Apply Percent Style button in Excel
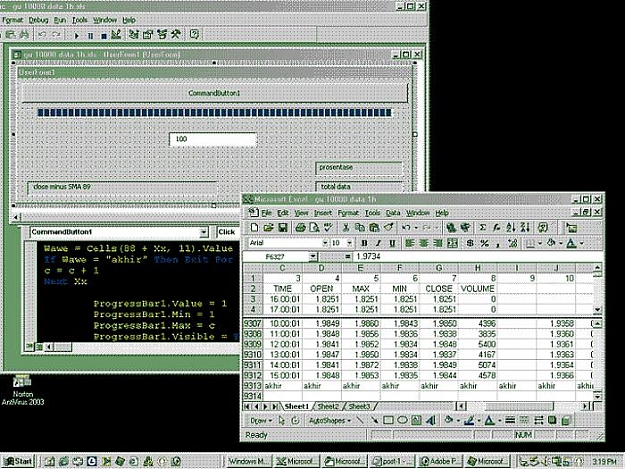The image size is (625, 469). click(484, 243)
